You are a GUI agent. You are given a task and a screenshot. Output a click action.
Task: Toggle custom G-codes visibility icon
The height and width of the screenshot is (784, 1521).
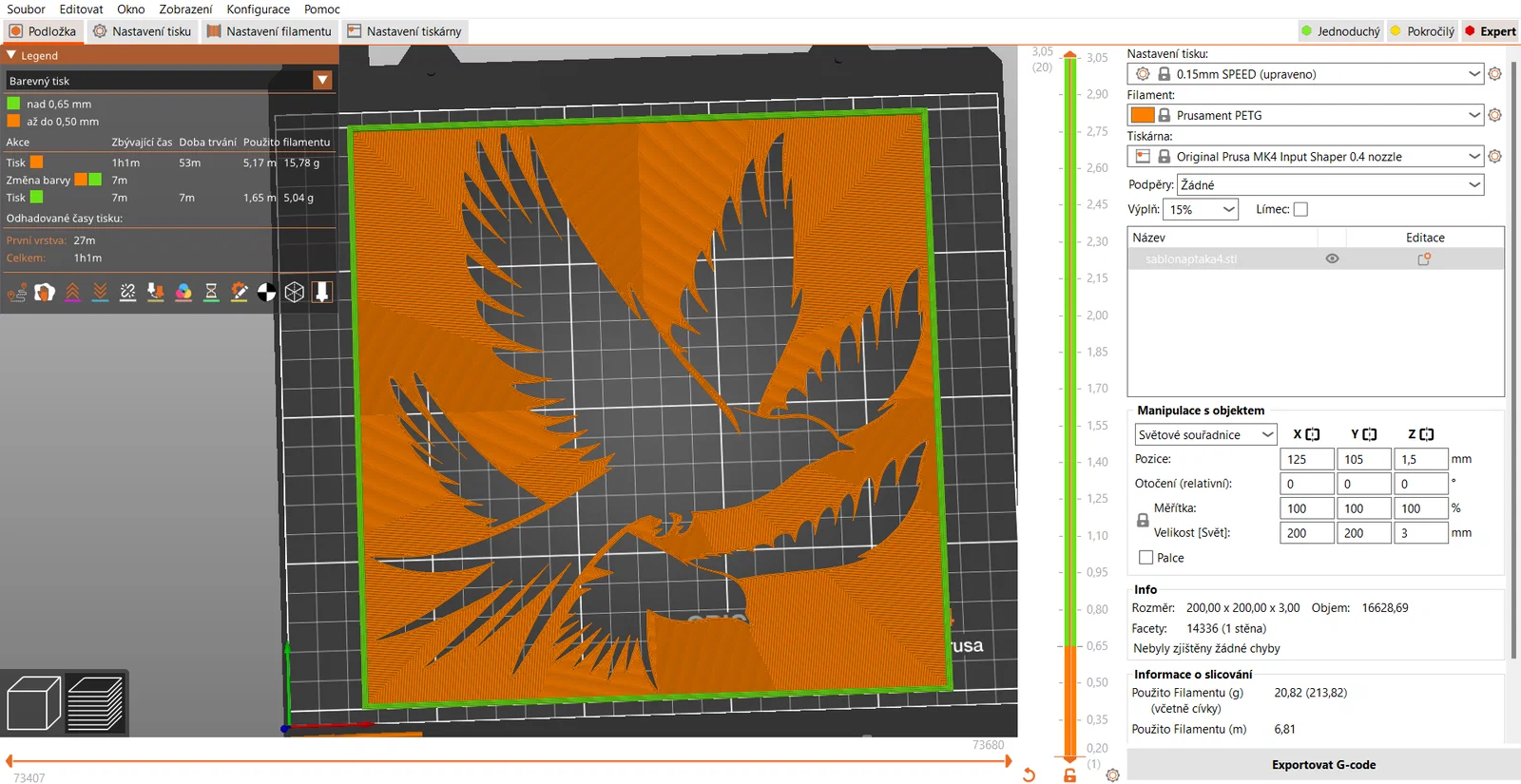(x=239, y=293)
